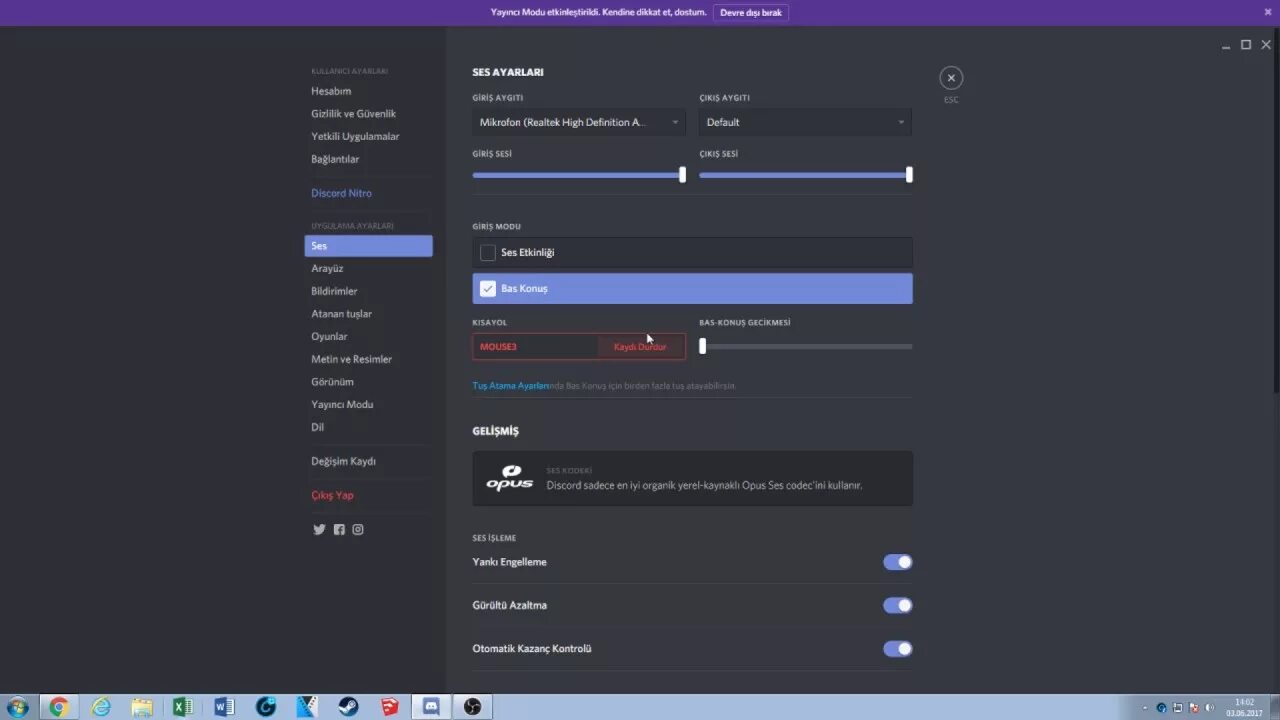This screenshot has height=720, width=1280.
Task: Open the Camtasia-style blue icon on taskbar
Action: click(x=307, y=707)
